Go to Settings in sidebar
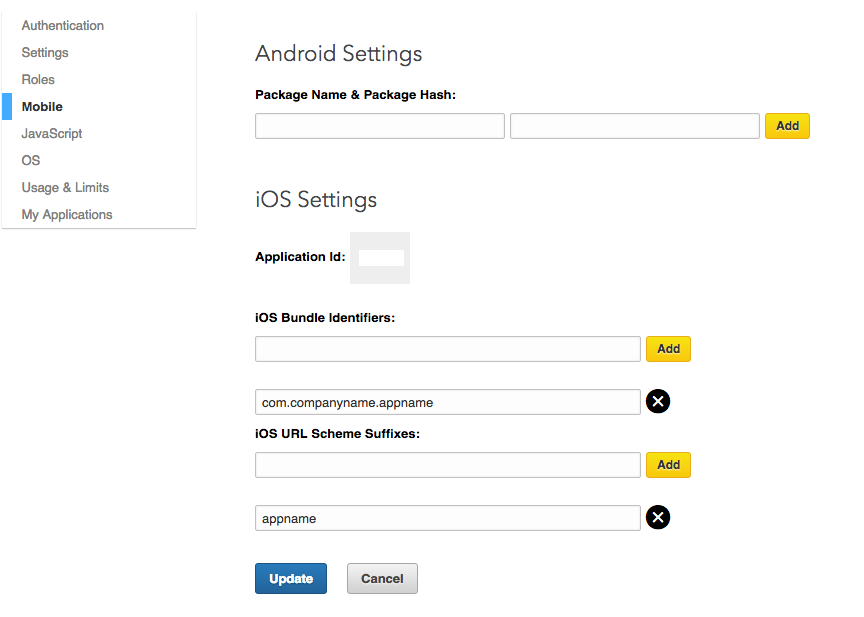The image size is (864, 617). [45, 52]
